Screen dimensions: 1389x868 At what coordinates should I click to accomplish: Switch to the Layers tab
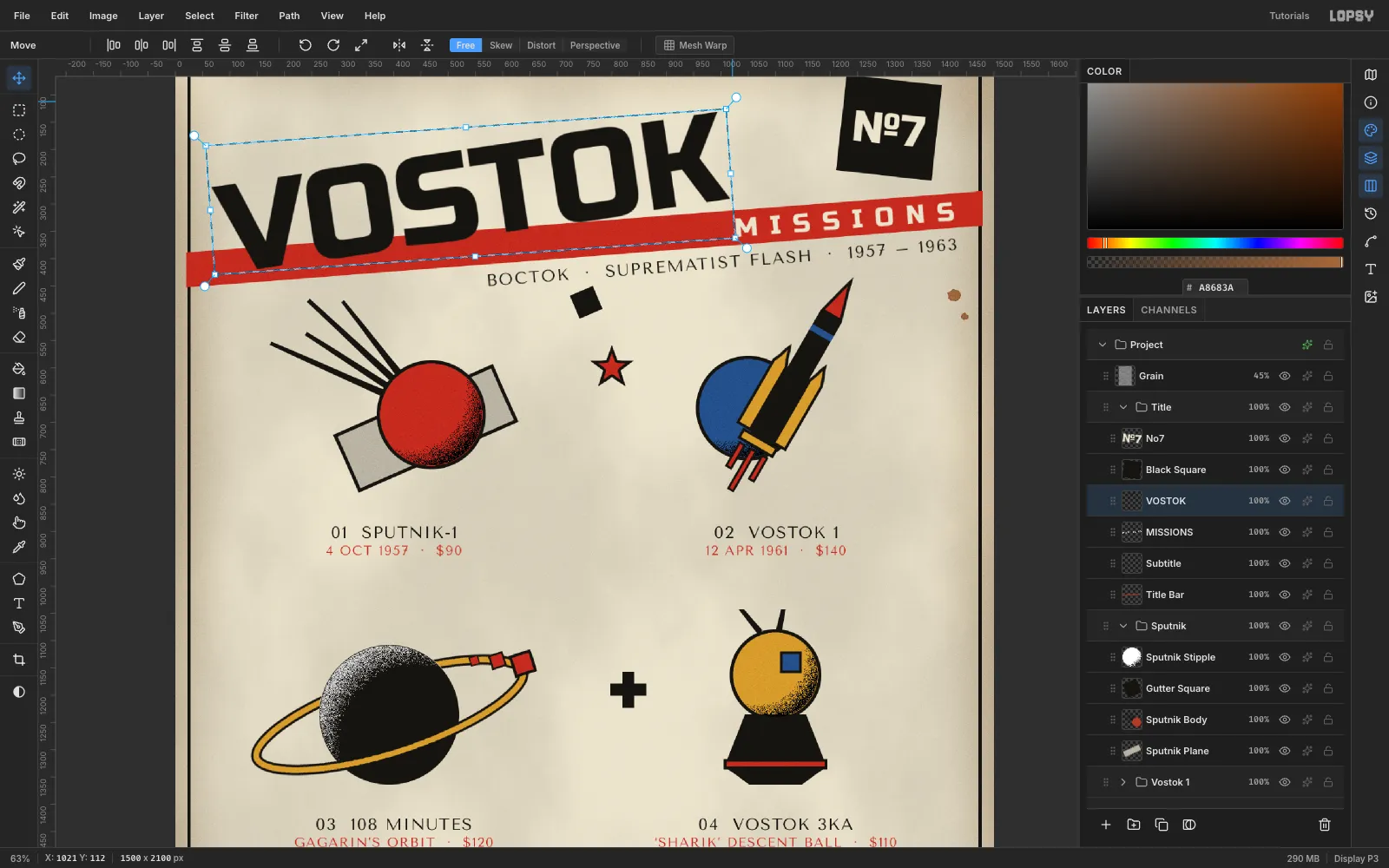(1106, 310)
